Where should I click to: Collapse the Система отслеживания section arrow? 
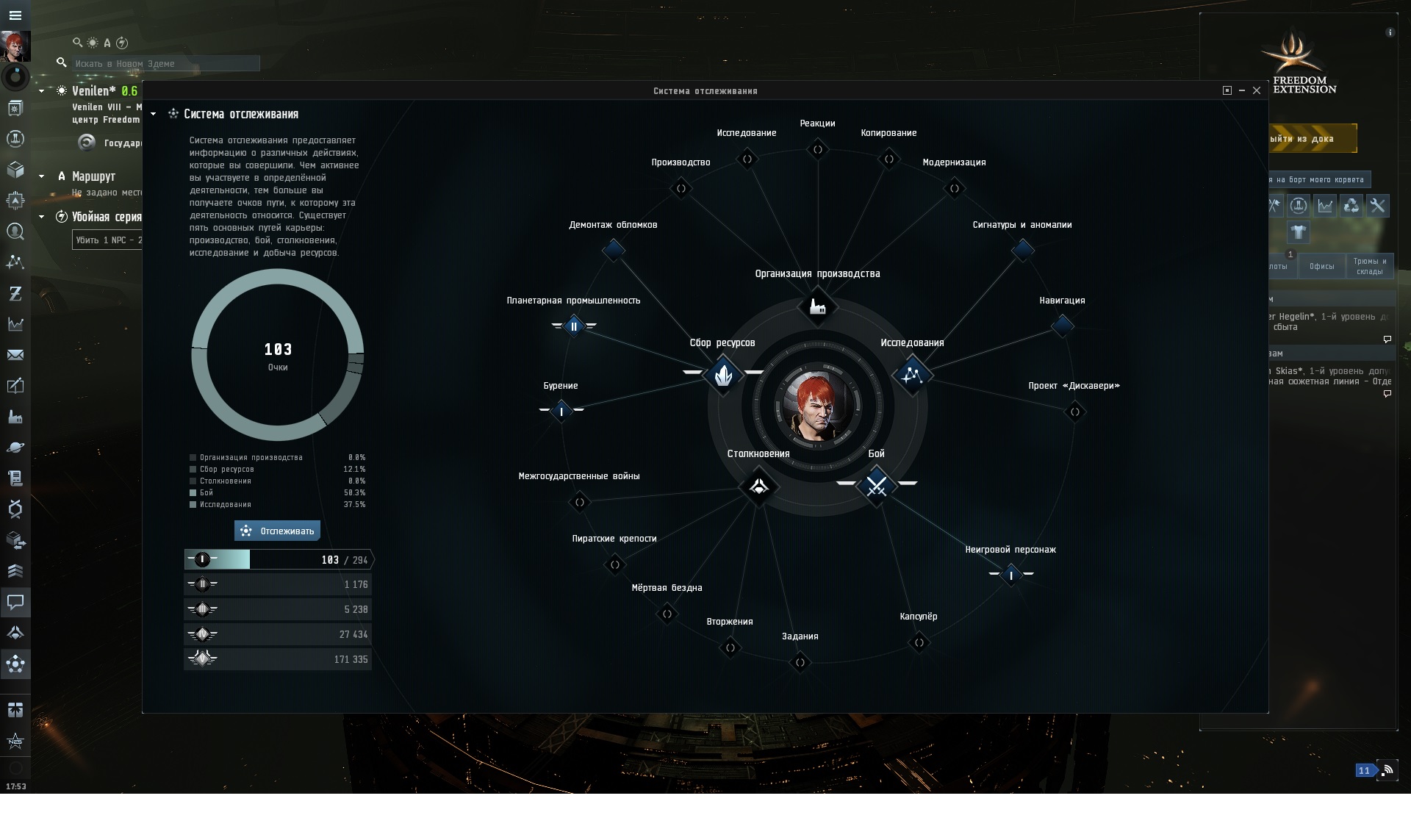pos(153,114)
